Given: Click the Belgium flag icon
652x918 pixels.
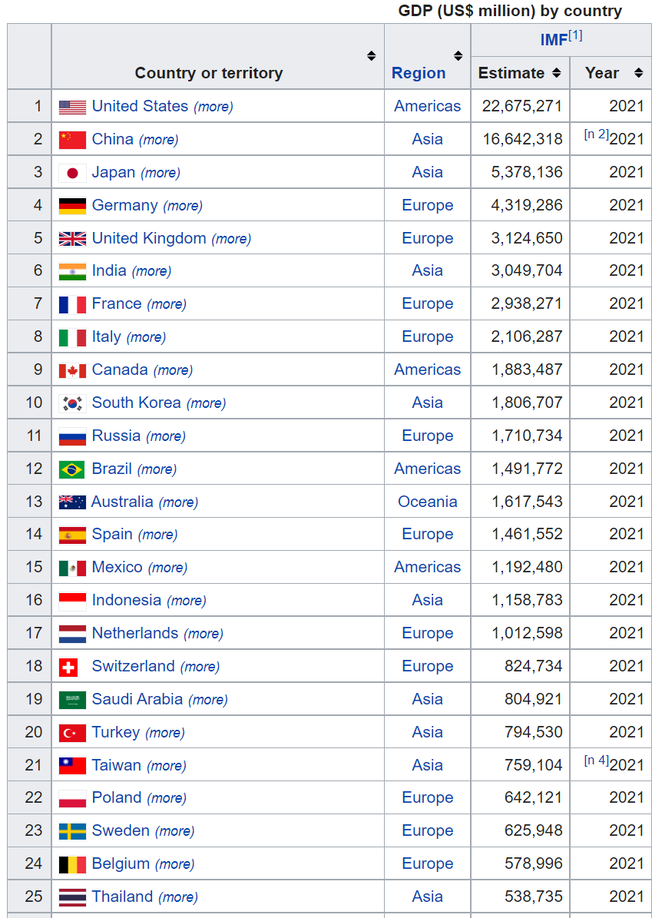Looking at the screenshot, I should click(x=73, y=865).
